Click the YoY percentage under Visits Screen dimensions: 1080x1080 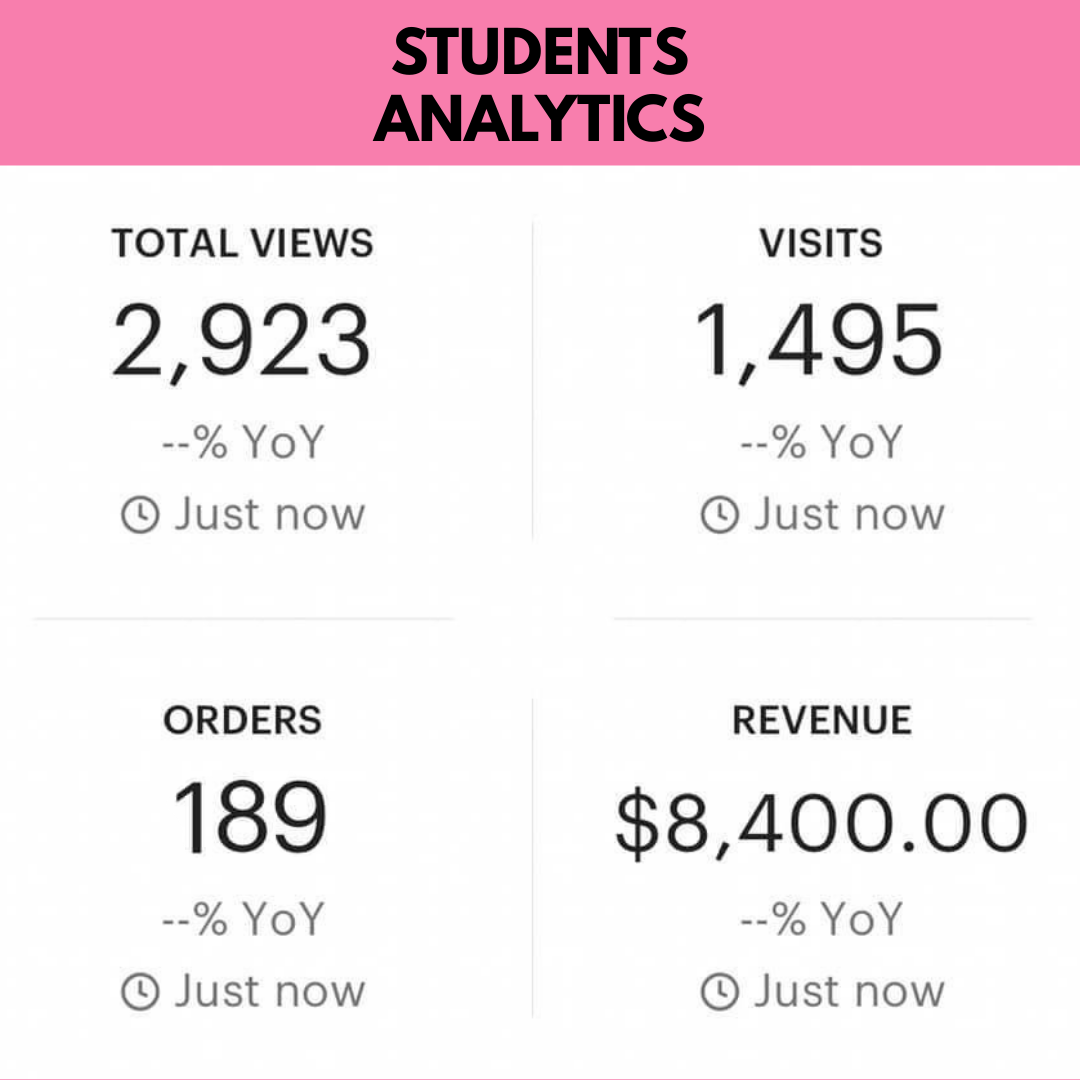(821, 443)
